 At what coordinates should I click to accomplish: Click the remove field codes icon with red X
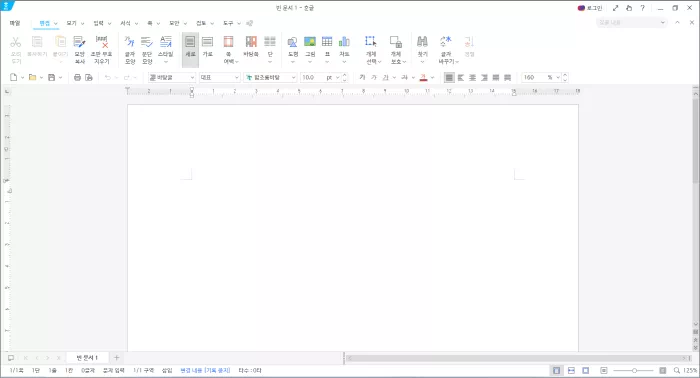(x=102, y=42)
